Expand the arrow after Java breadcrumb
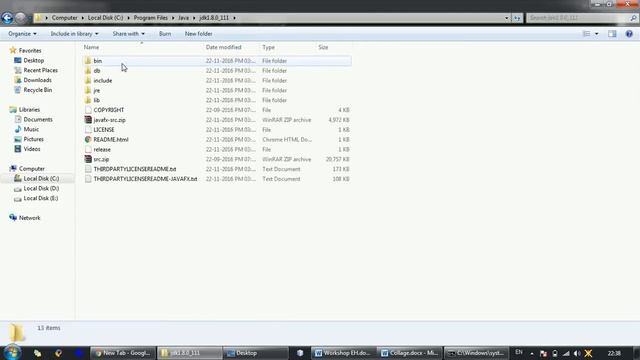Viewport: 640px width, 360px height. pos(194,18)
